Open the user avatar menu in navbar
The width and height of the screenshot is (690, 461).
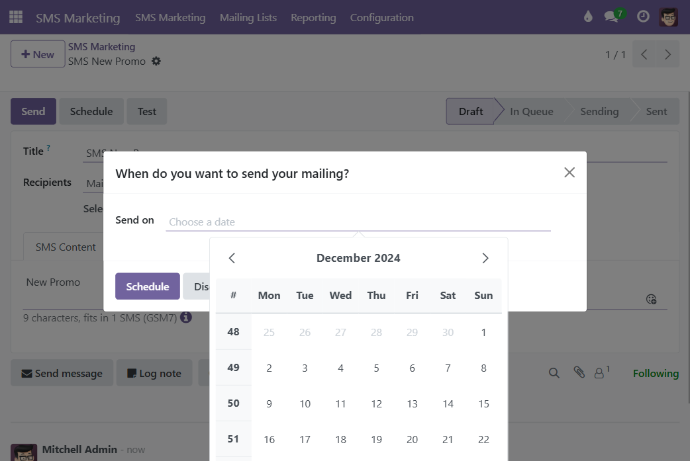[x=668, y=17]
